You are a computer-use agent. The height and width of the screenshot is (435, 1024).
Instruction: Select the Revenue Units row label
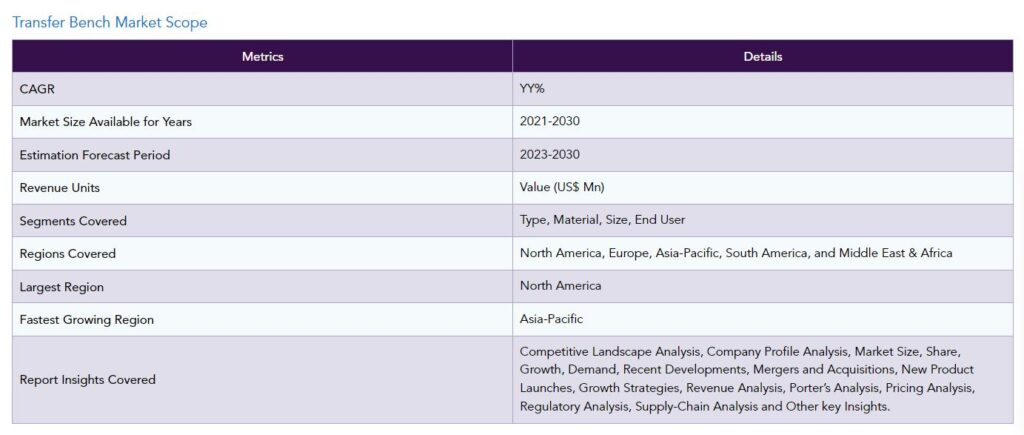click(60, 188)
